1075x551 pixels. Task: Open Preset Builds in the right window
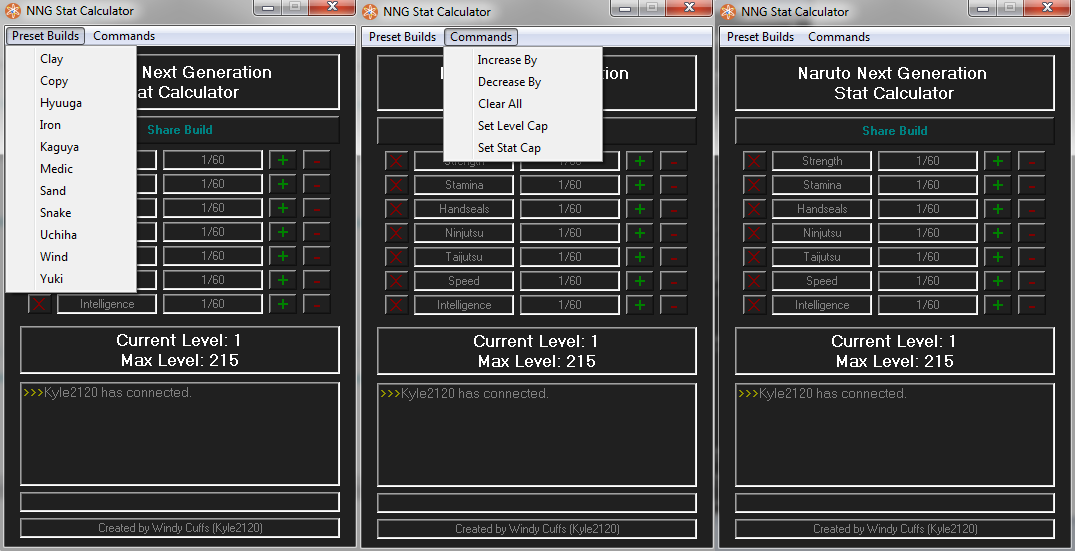[760, 37]
